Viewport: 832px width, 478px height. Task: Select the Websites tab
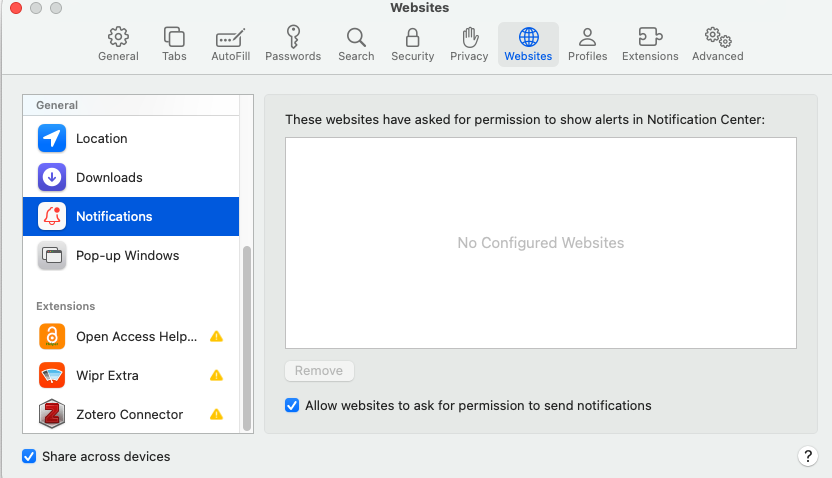coord(528,44)
